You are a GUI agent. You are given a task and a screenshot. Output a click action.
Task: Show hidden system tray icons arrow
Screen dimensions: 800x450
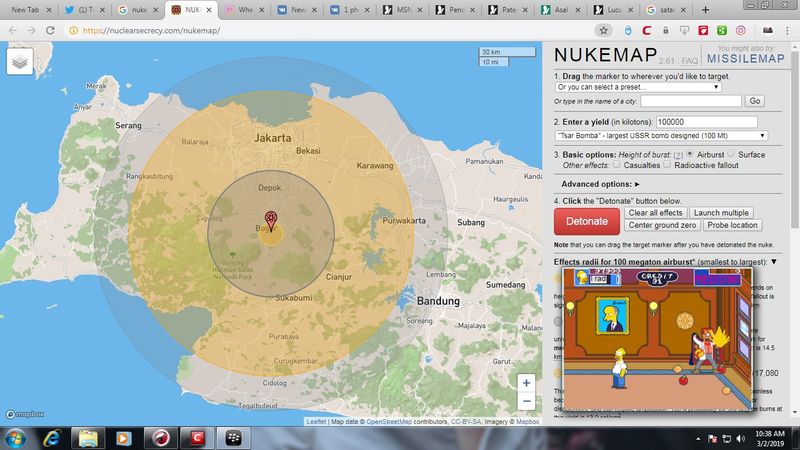pyautogui.click(x=698, y=439)
